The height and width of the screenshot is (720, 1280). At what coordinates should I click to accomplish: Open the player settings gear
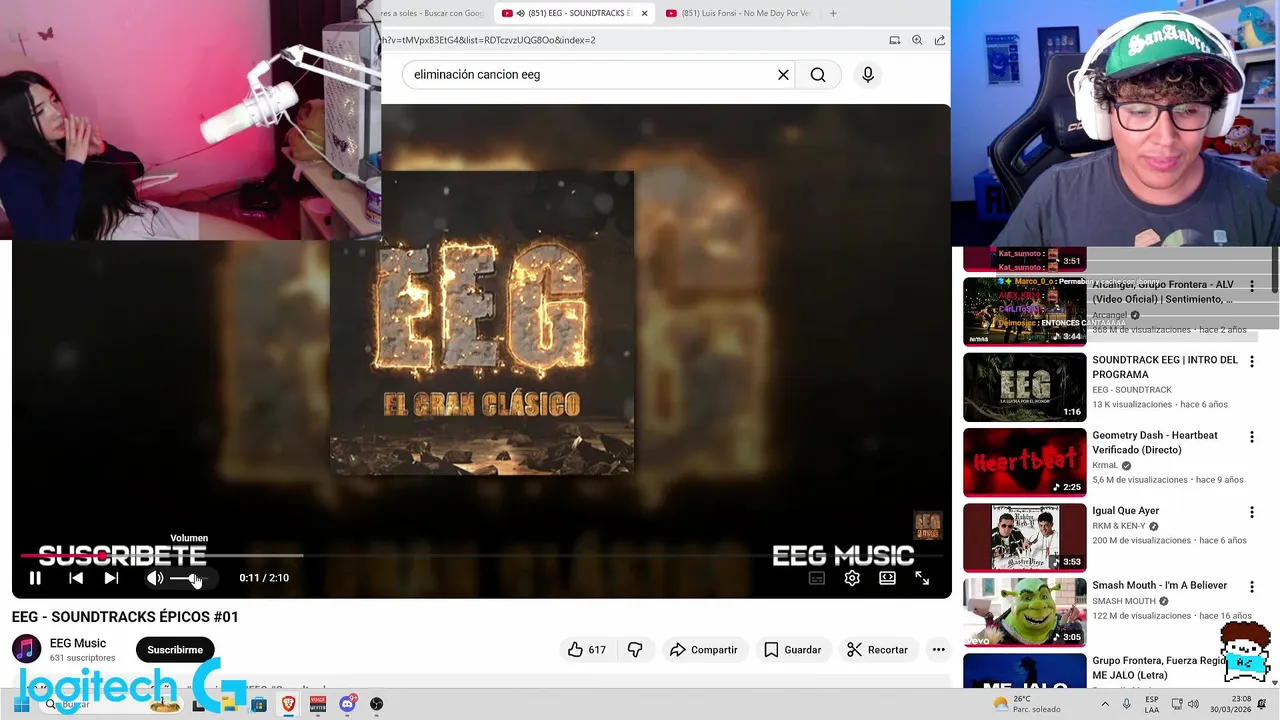coord(852,578)
